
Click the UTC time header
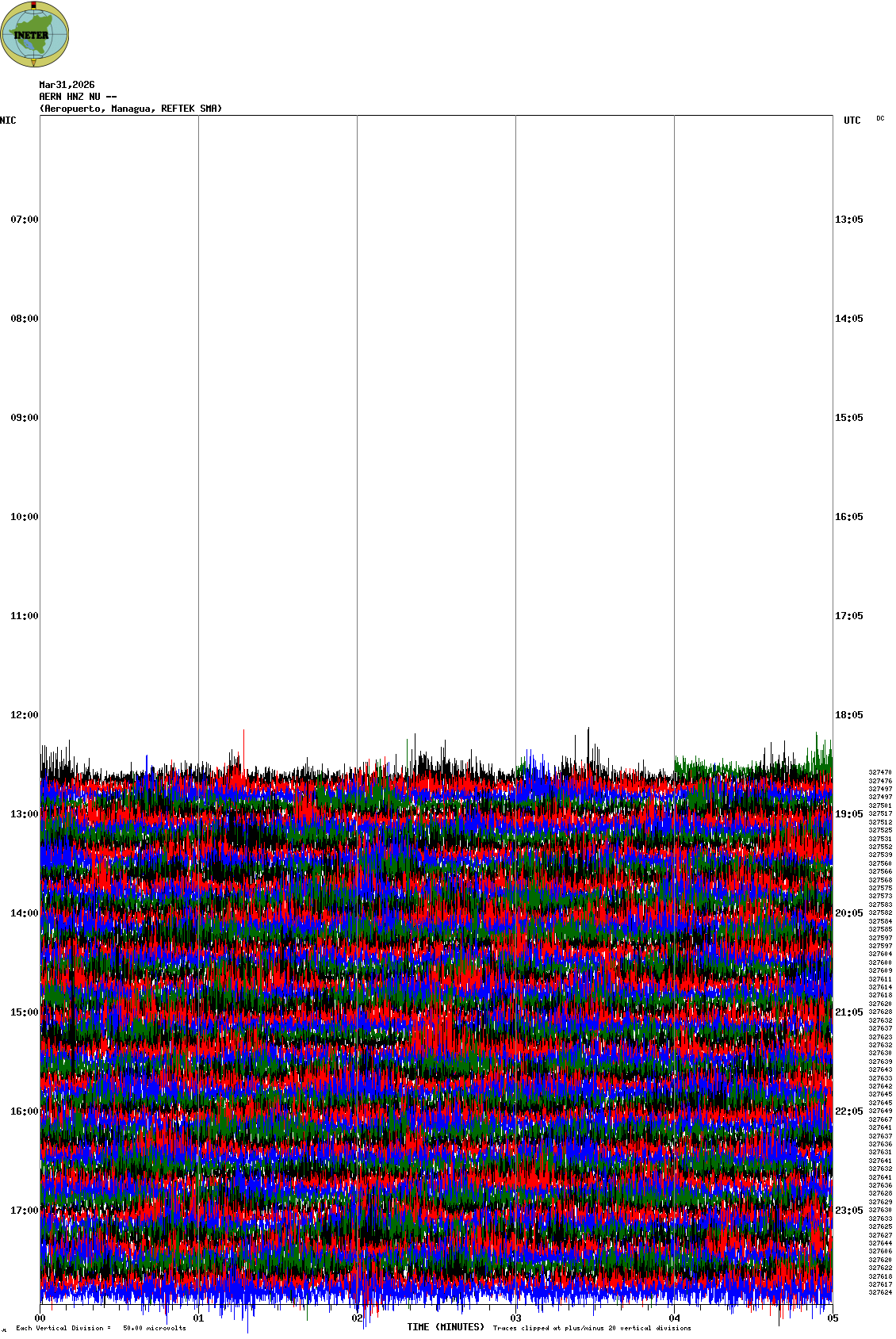852,121
